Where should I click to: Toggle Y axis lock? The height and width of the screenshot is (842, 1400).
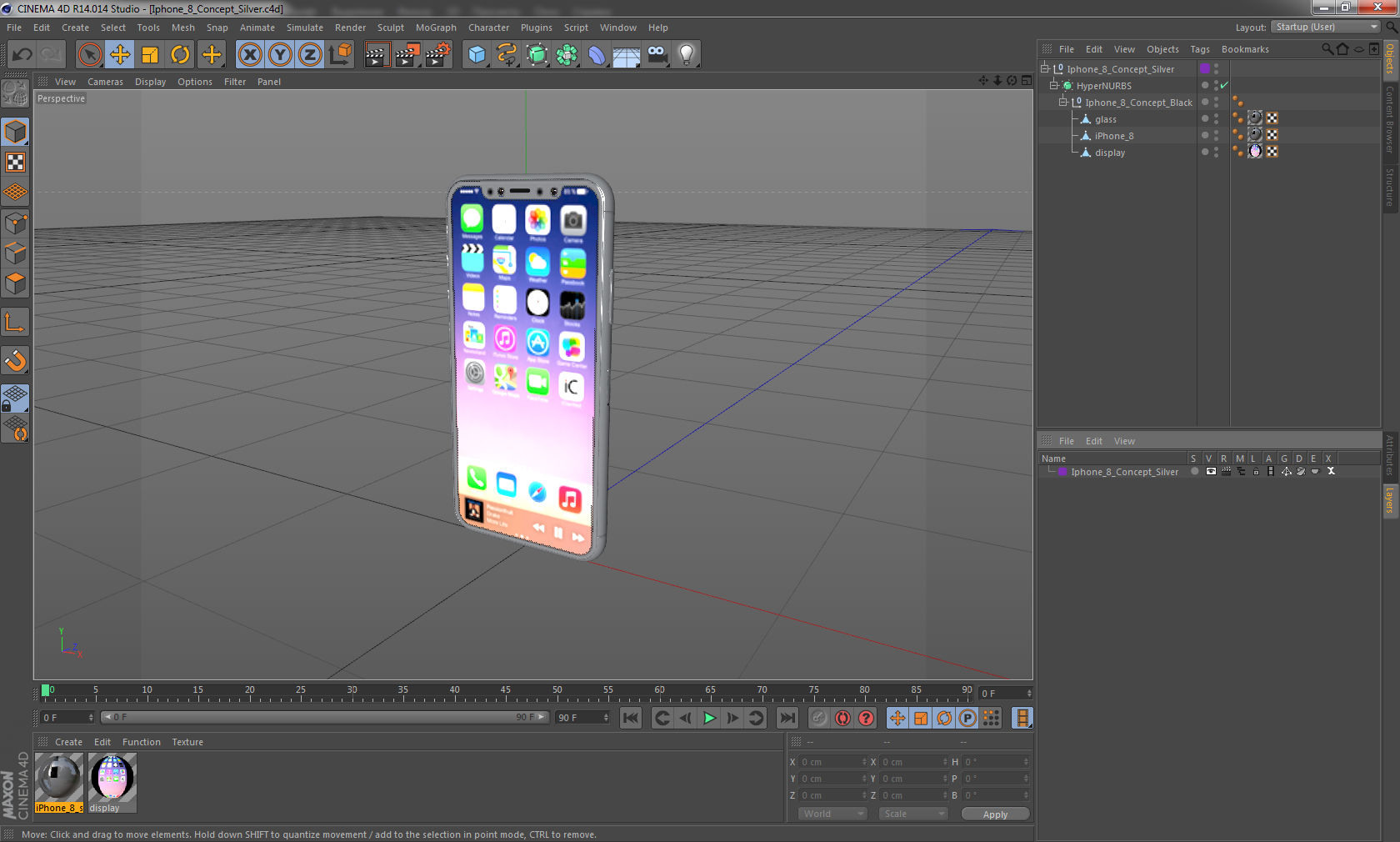coord(280,55)
